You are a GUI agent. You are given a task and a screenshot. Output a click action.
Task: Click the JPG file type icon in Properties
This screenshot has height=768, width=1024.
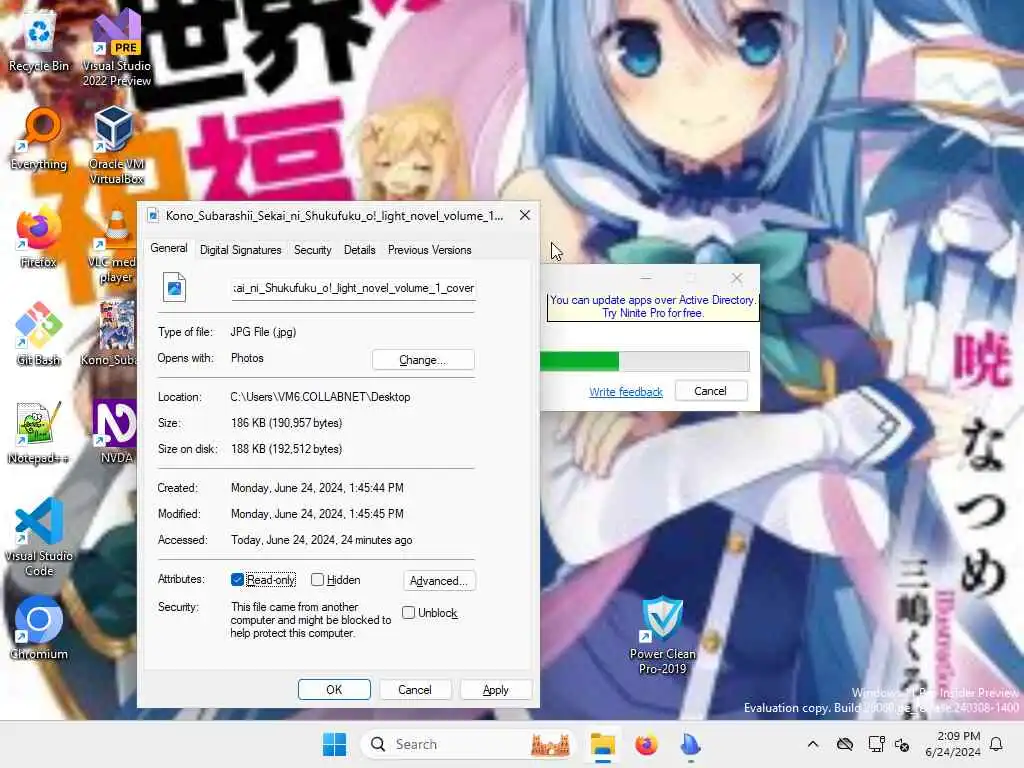click(174, 287)
